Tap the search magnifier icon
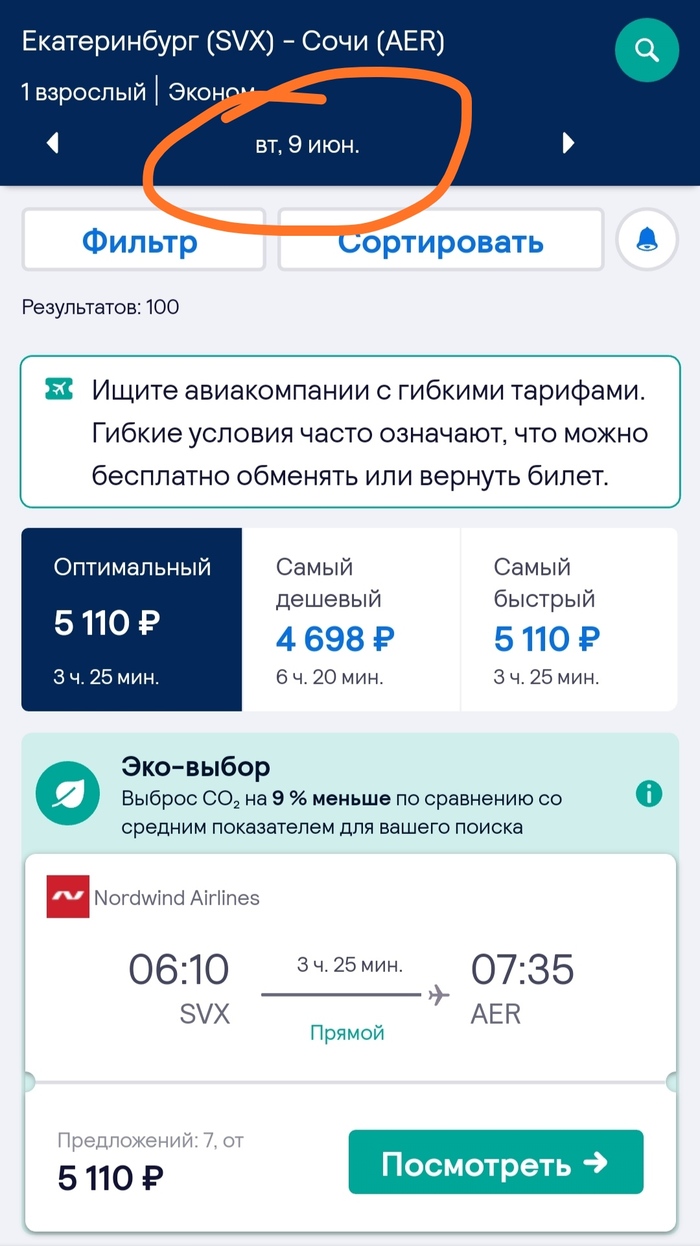 pos(647,49)
